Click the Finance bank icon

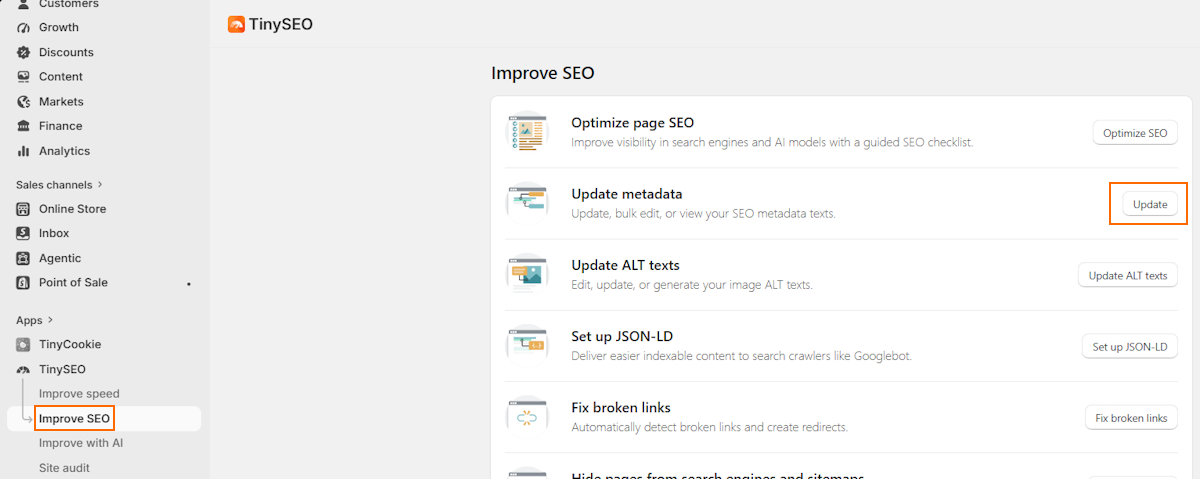coord(23,126)
